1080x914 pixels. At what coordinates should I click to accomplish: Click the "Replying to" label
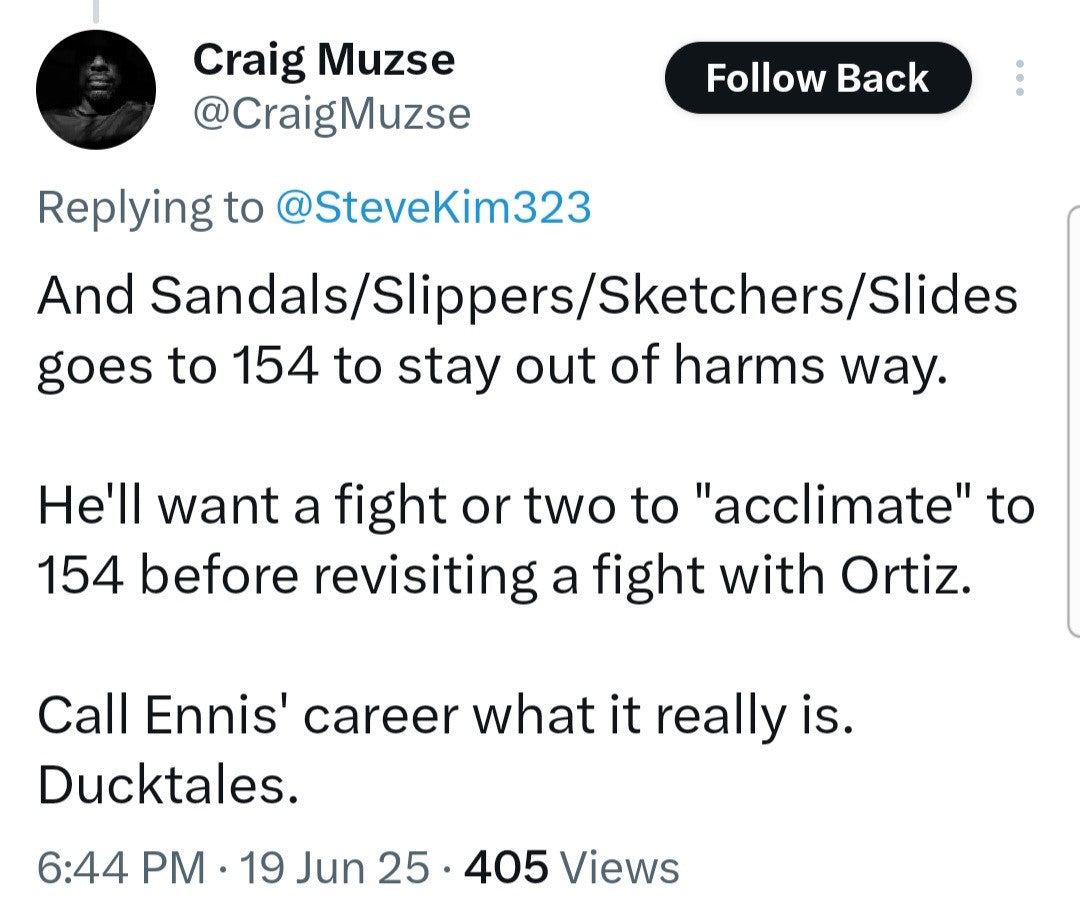tap(149, 207)
